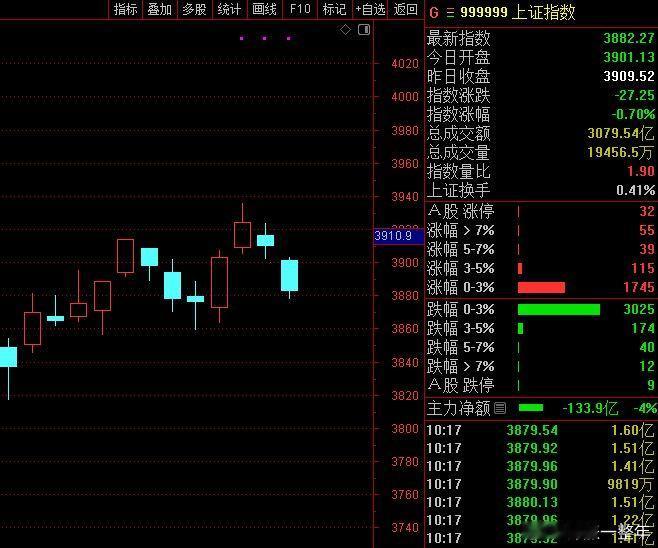Click the 999999 上证指数 title
Viewport: 658px width, 548px height.
coord(517,12)
